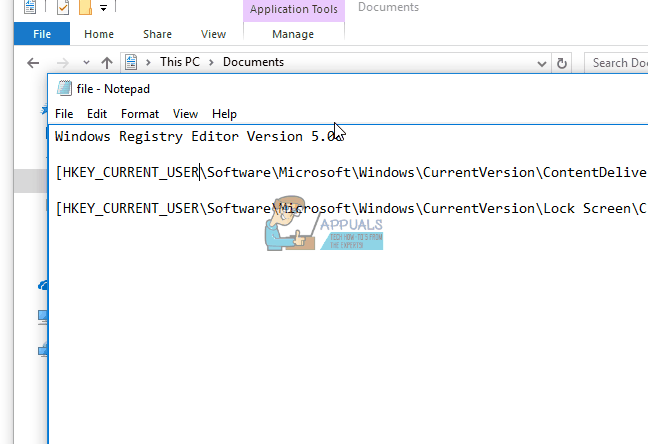Refresh the Documents folder view
648x444 pixels.
(562, 63)
